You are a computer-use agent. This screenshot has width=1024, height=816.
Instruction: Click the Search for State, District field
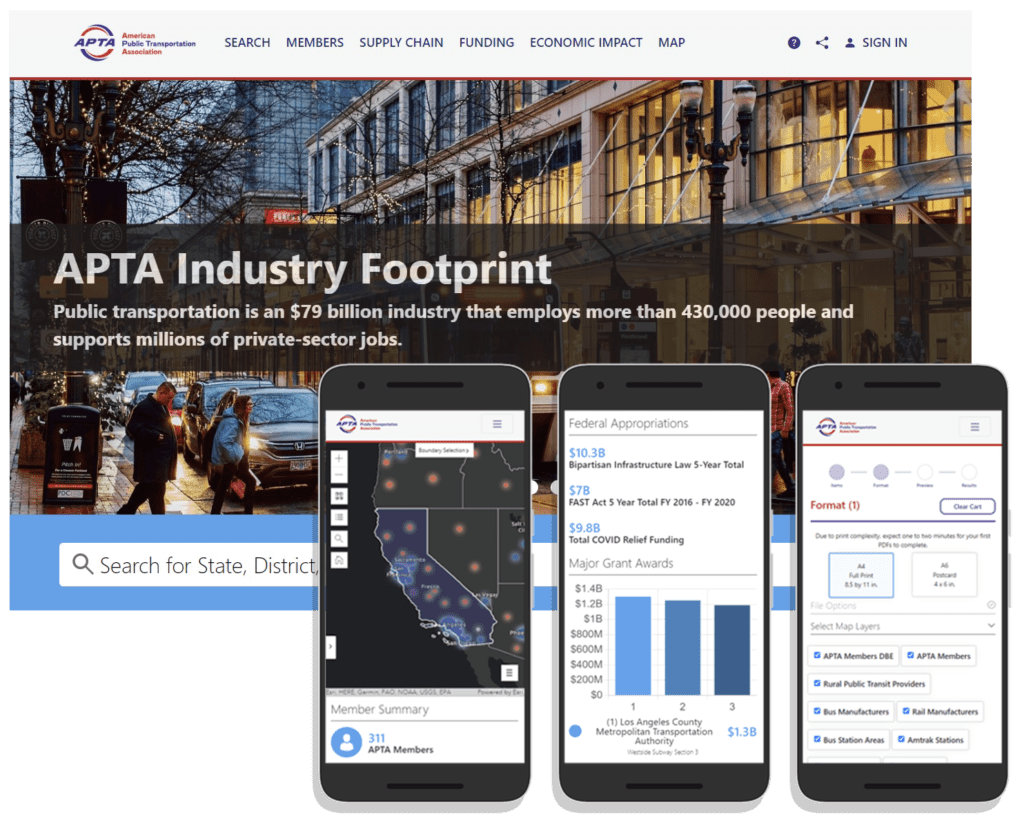(191, 565)
